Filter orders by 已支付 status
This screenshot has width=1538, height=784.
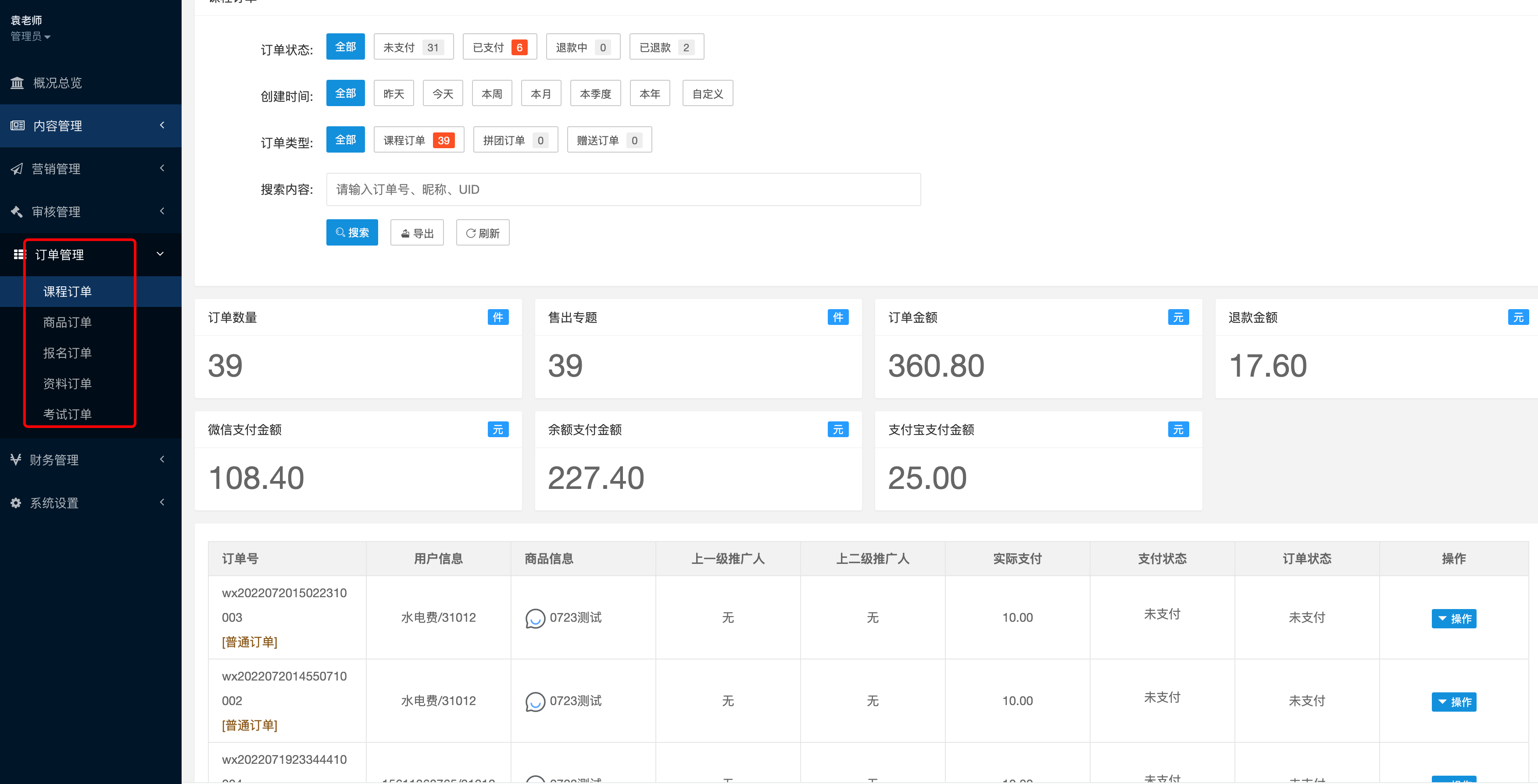pyautogui.click(x=500, y=47)
